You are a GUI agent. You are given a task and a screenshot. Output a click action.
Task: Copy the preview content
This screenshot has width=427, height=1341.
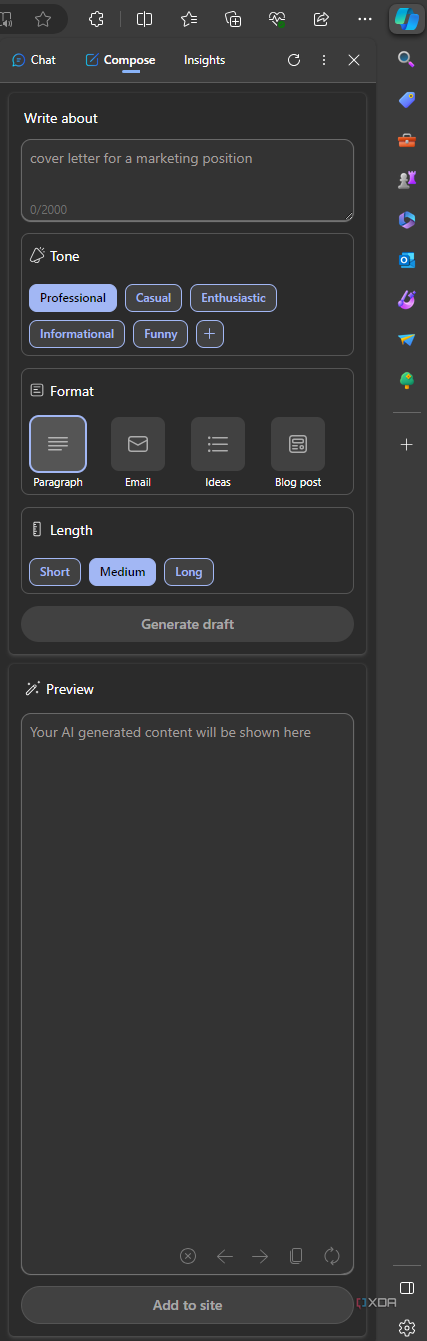tap(296, 1256)
